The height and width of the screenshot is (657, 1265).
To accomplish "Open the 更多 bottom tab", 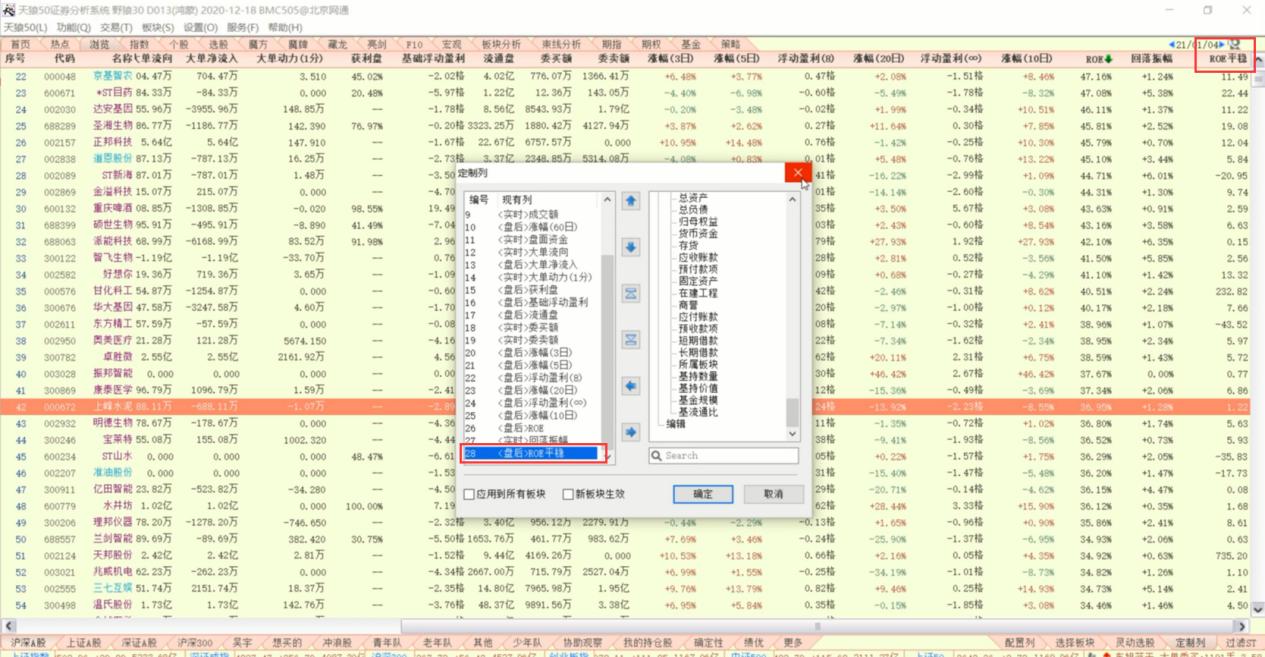I will click(792, 642).
